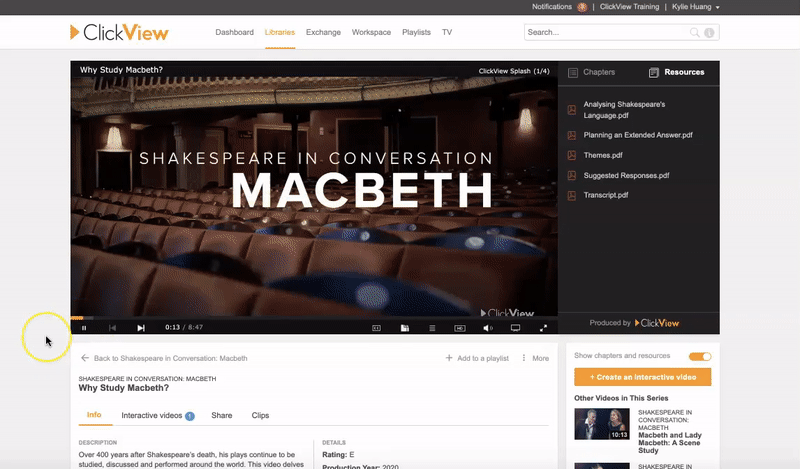Open Macbeth and Lady Macbeth thumbnail
The width and height of the screenshot is (800, 469).
point(602,424)
